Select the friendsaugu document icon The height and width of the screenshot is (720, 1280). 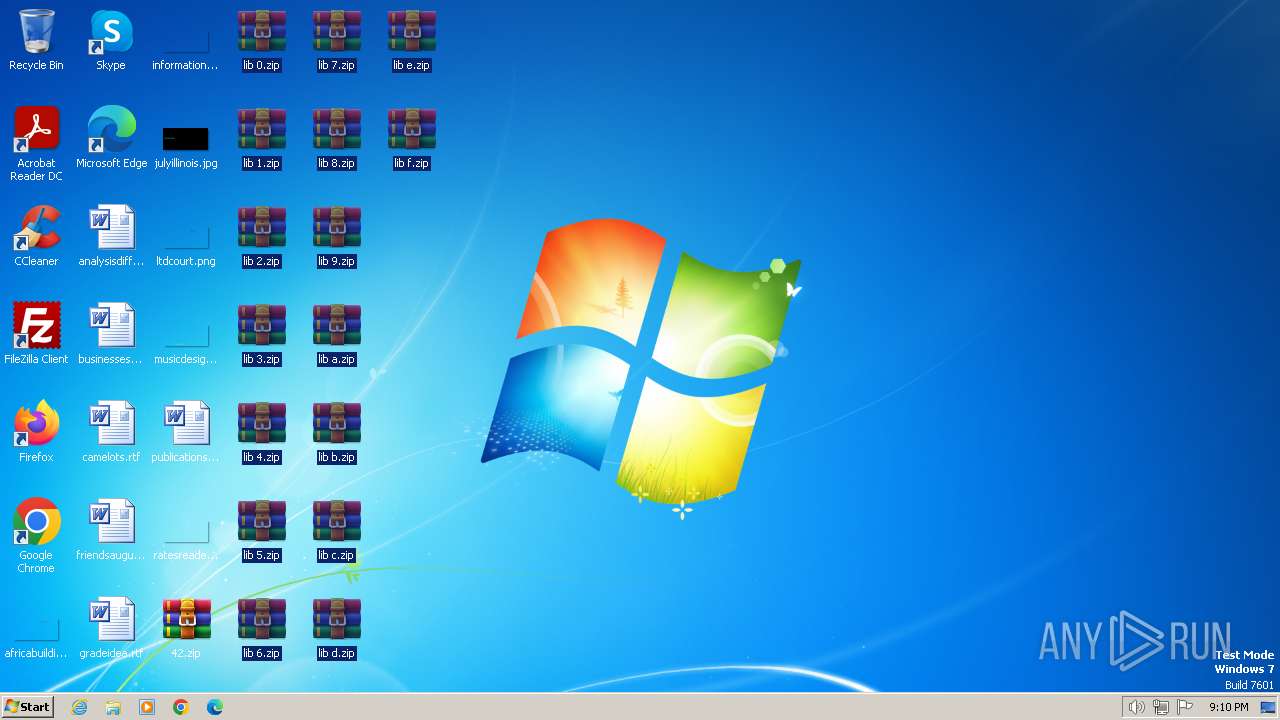point(111,530)
